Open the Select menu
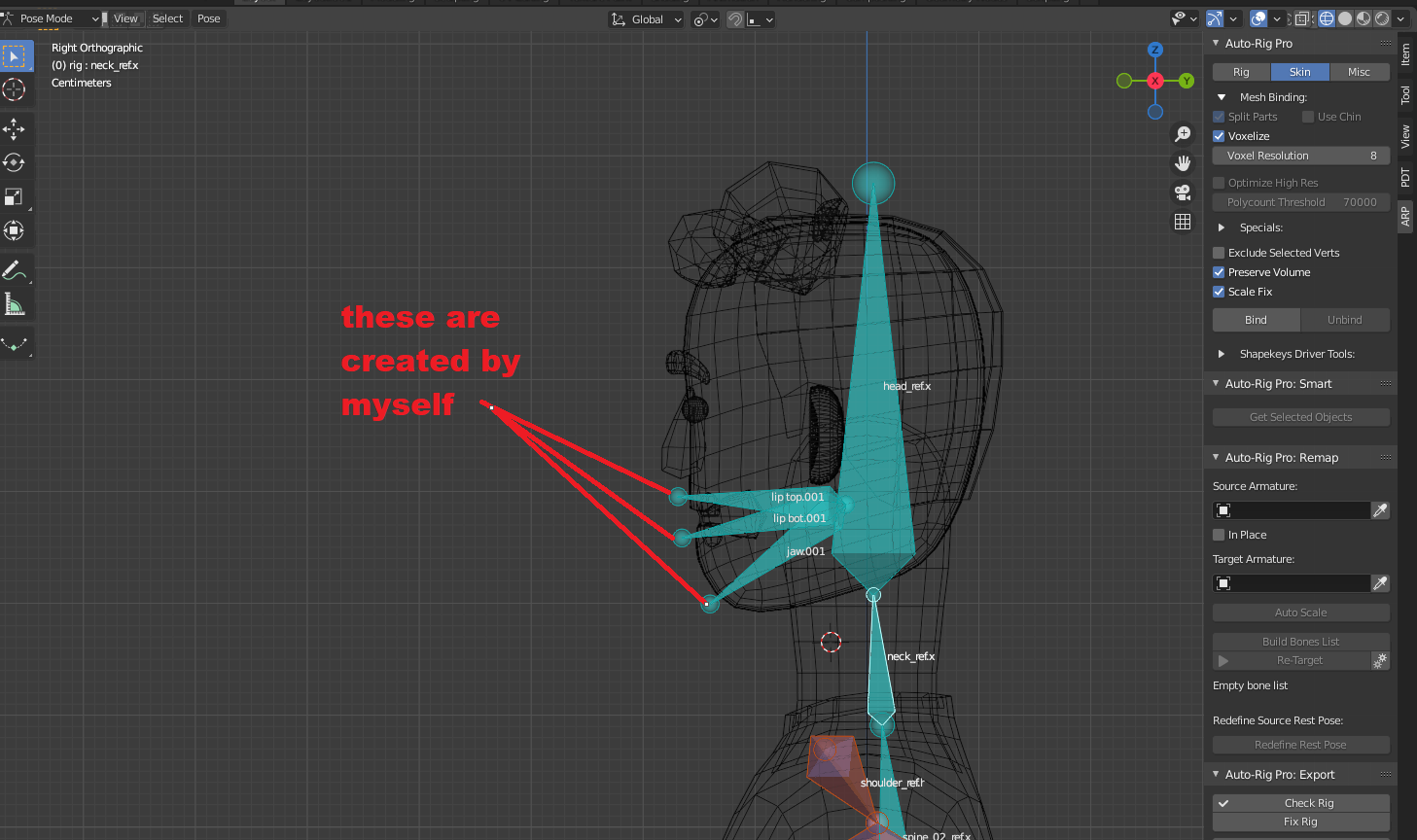The height and width of the screenshot is (840, 1417). [x=167, y=18]
